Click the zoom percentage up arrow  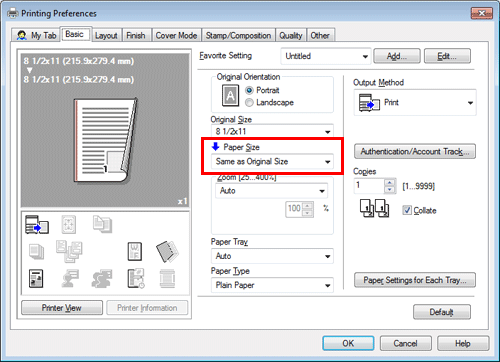point(307,206)
